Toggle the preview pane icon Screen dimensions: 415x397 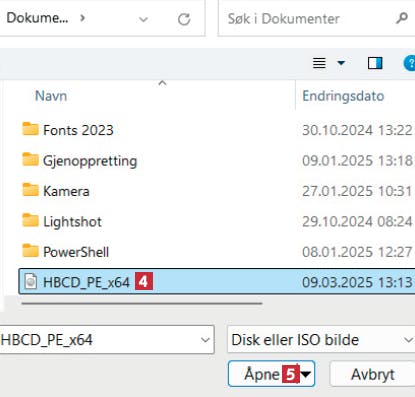coord(375,63)
